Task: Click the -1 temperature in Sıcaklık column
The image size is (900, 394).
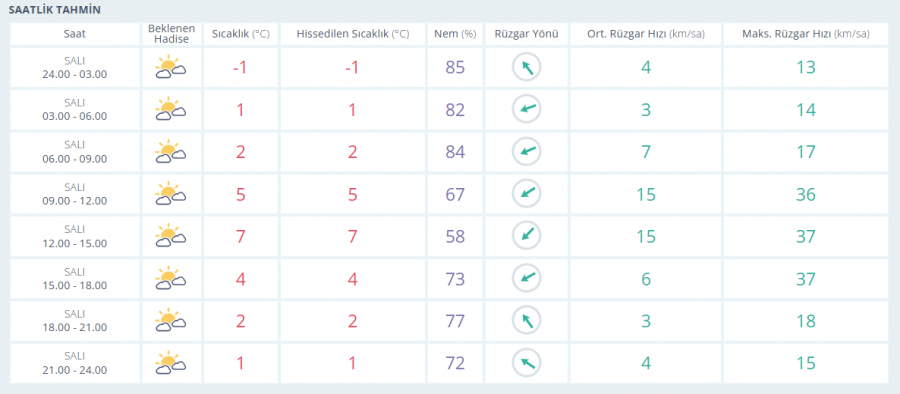Action: 240,67
